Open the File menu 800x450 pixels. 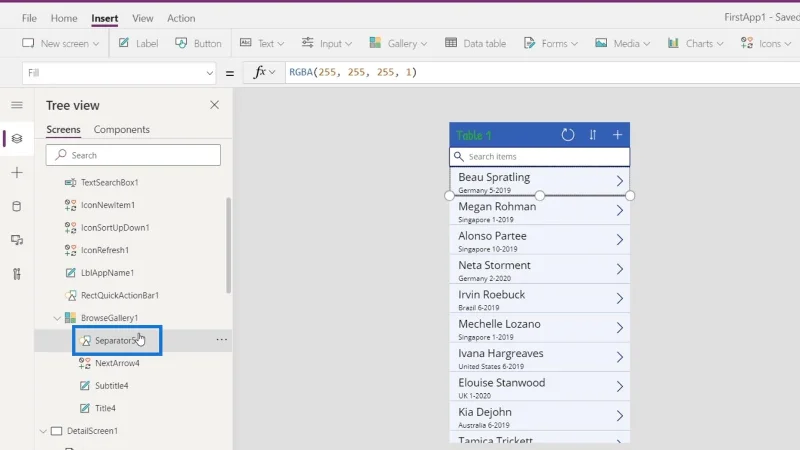click(29, 18)
